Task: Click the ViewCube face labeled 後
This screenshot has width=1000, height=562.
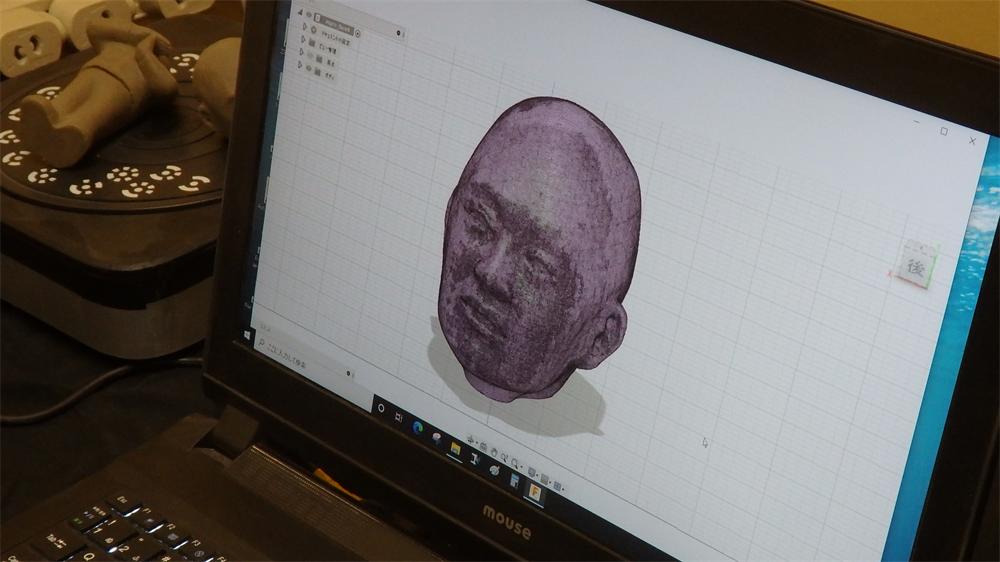Action: [913, 267]
